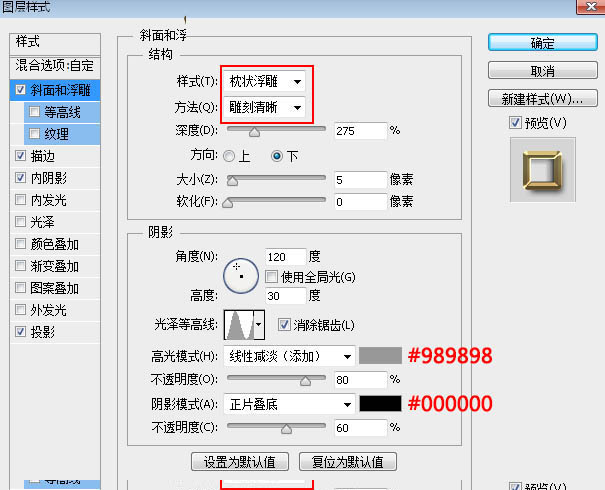
Task: Click shadow 不透明度(C) slider handle
Action: 286,429
